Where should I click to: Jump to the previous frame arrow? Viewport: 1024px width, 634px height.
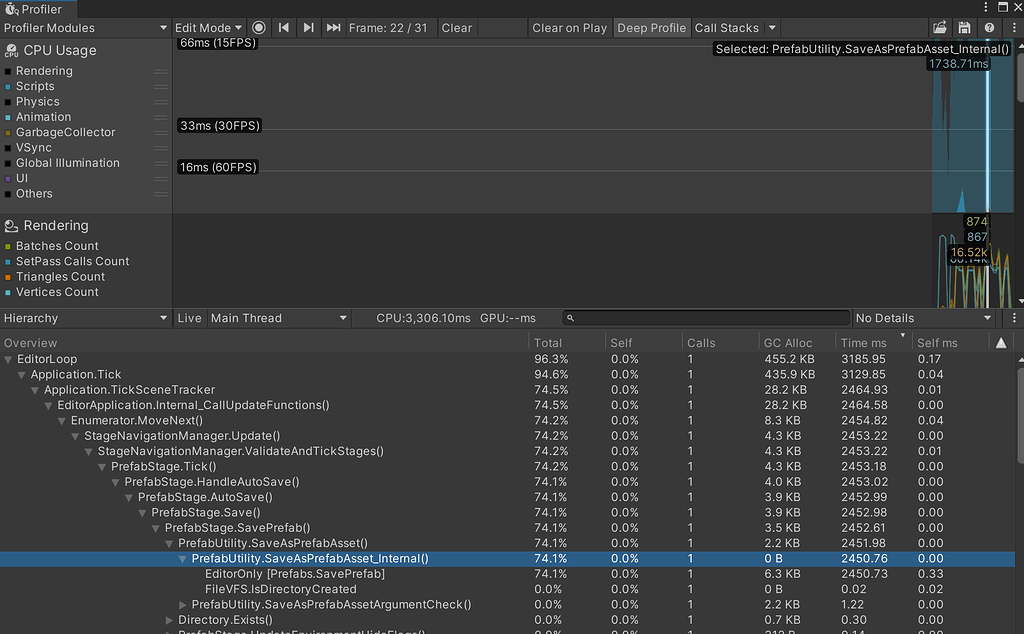point(284,28)
